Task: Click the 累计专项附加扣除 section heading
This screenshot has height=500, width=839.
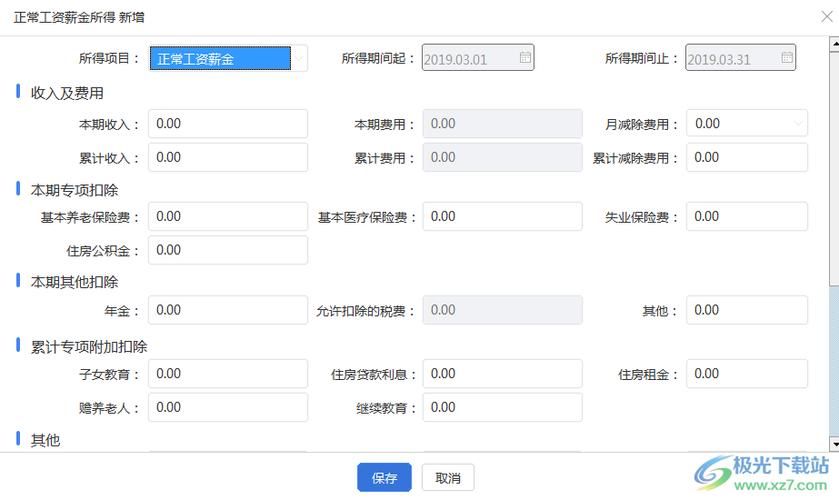Action: 89,347
